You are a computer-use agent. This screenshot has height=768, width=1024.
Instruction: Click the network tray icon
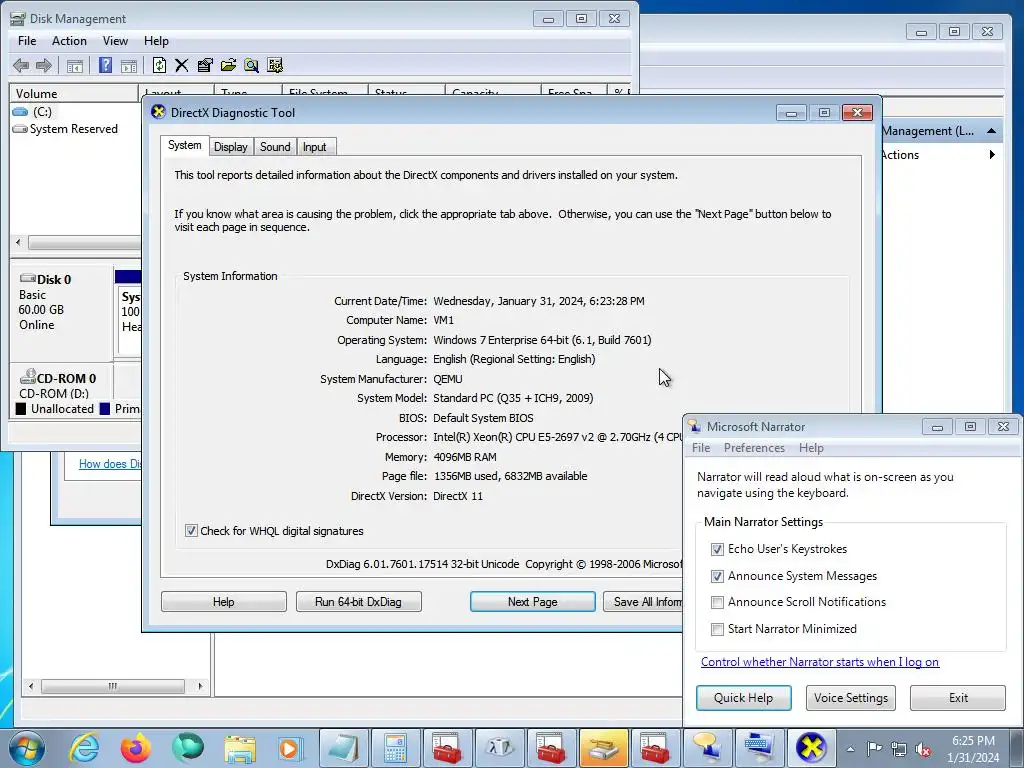[899, 749]
